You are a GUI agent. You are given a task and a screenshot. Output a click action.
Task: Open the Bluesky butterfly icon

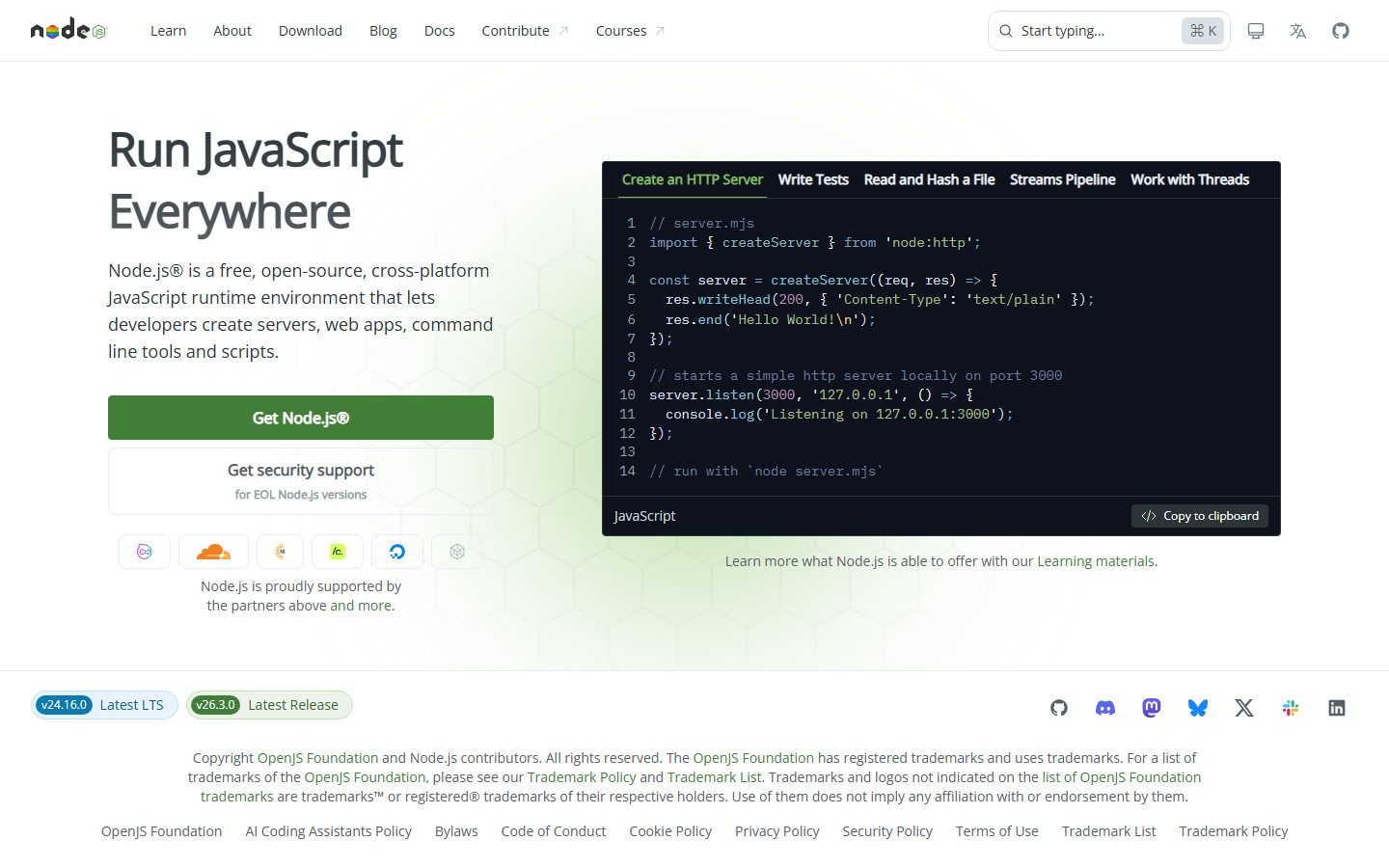[1198, 708]
